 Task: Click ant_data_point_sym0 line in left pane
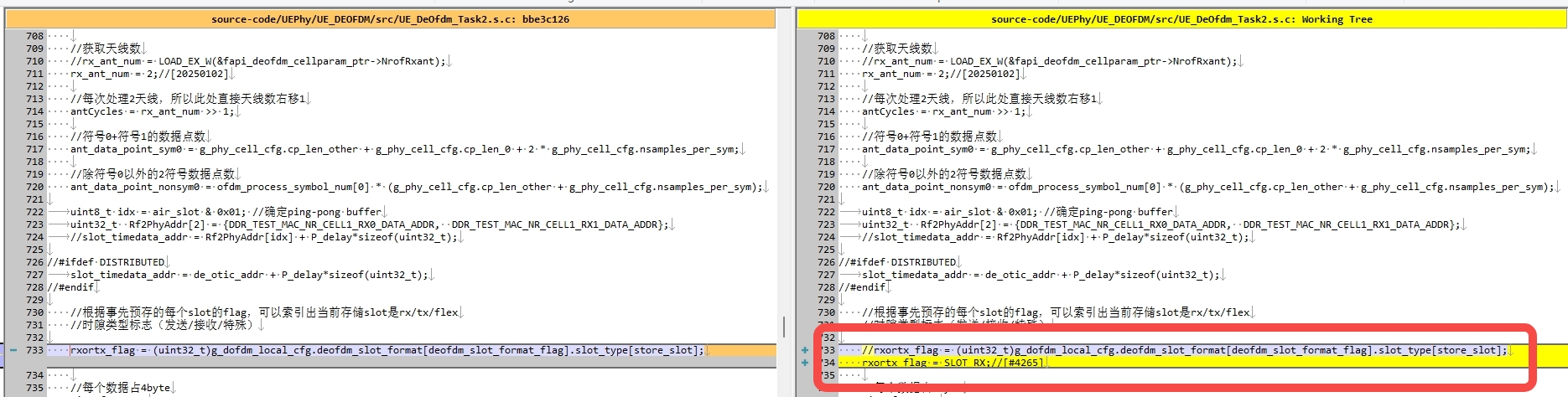click(402, 149)
